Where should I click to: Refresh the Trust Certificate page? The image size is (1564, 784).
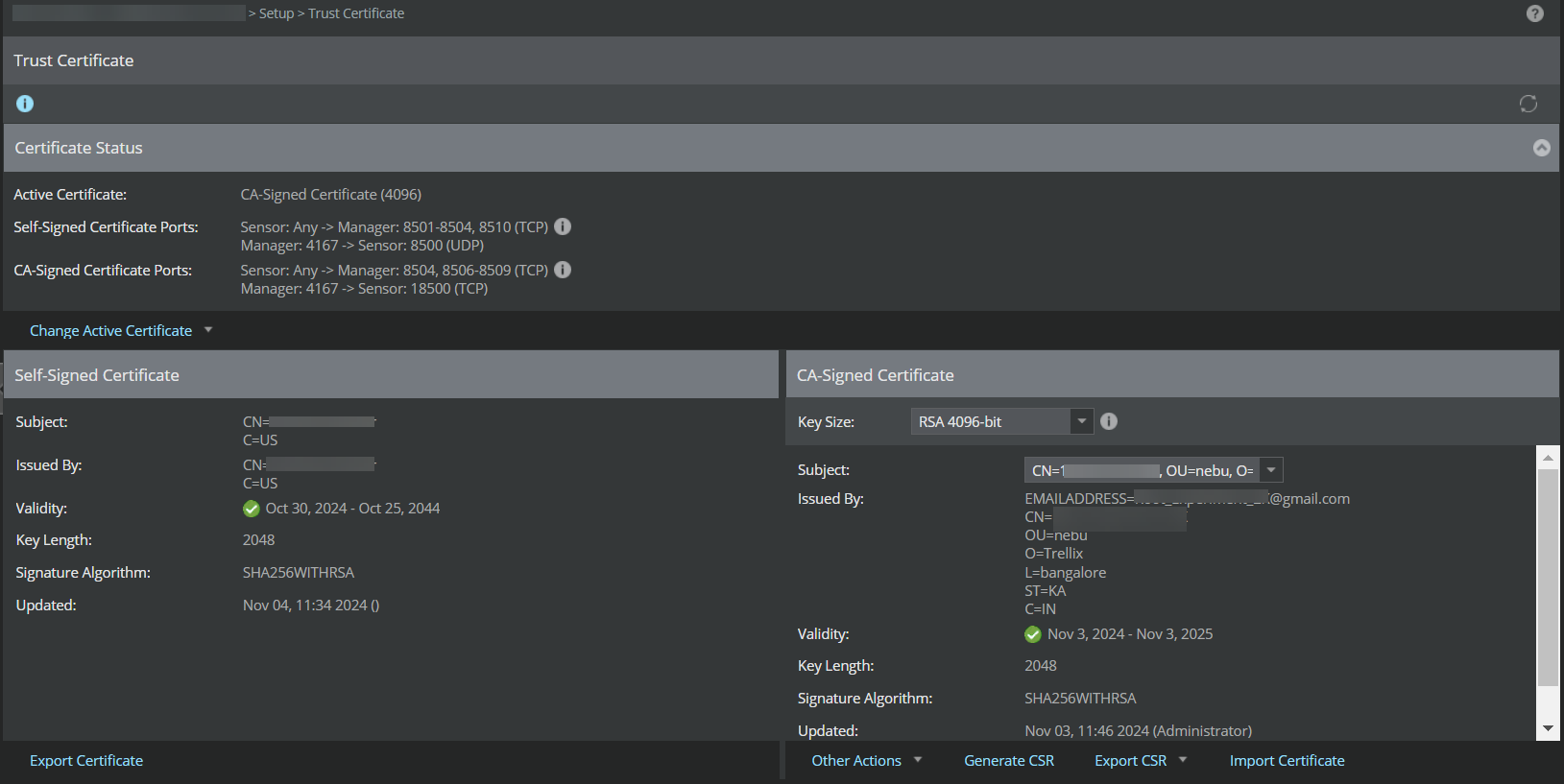coord(1528,104)
